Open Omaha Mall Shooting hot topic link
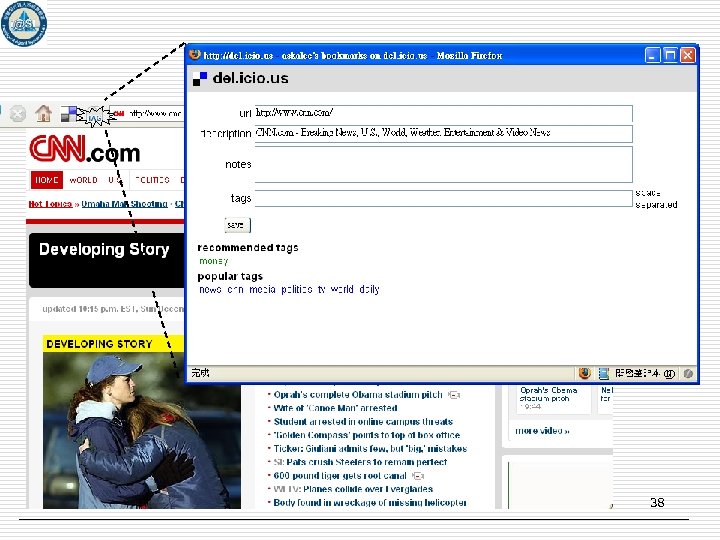The height and width of the screenshot is (540, 720). [x=124, y=204]
